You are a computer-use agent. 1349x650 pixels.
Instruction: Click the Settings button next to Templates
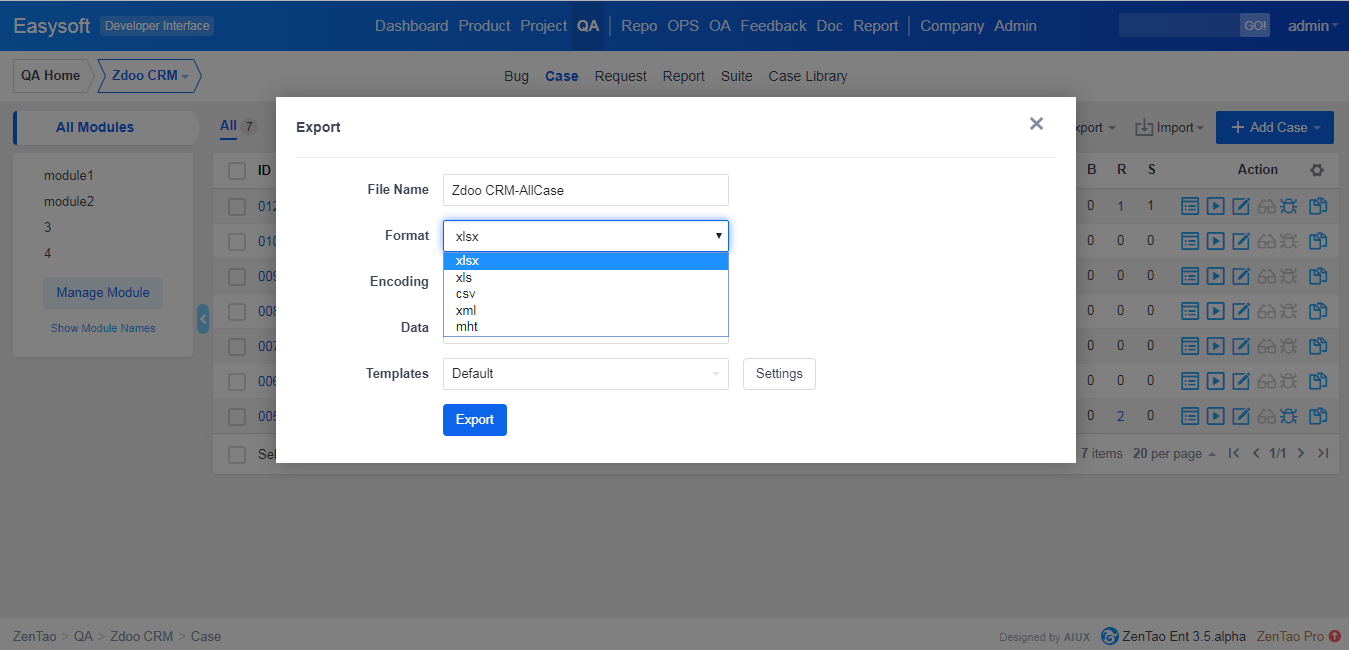[x=779, y=374]
